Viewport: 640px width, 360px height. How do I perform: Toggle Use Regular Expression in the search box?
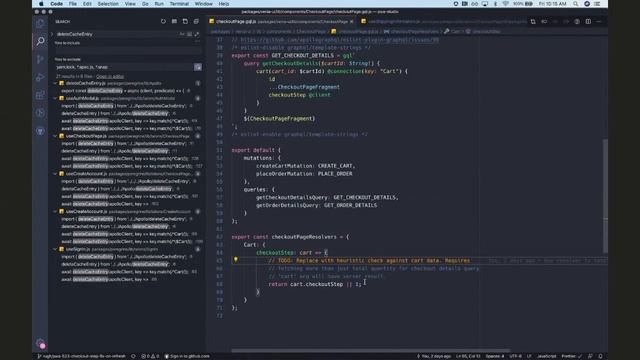pos(197,34)
